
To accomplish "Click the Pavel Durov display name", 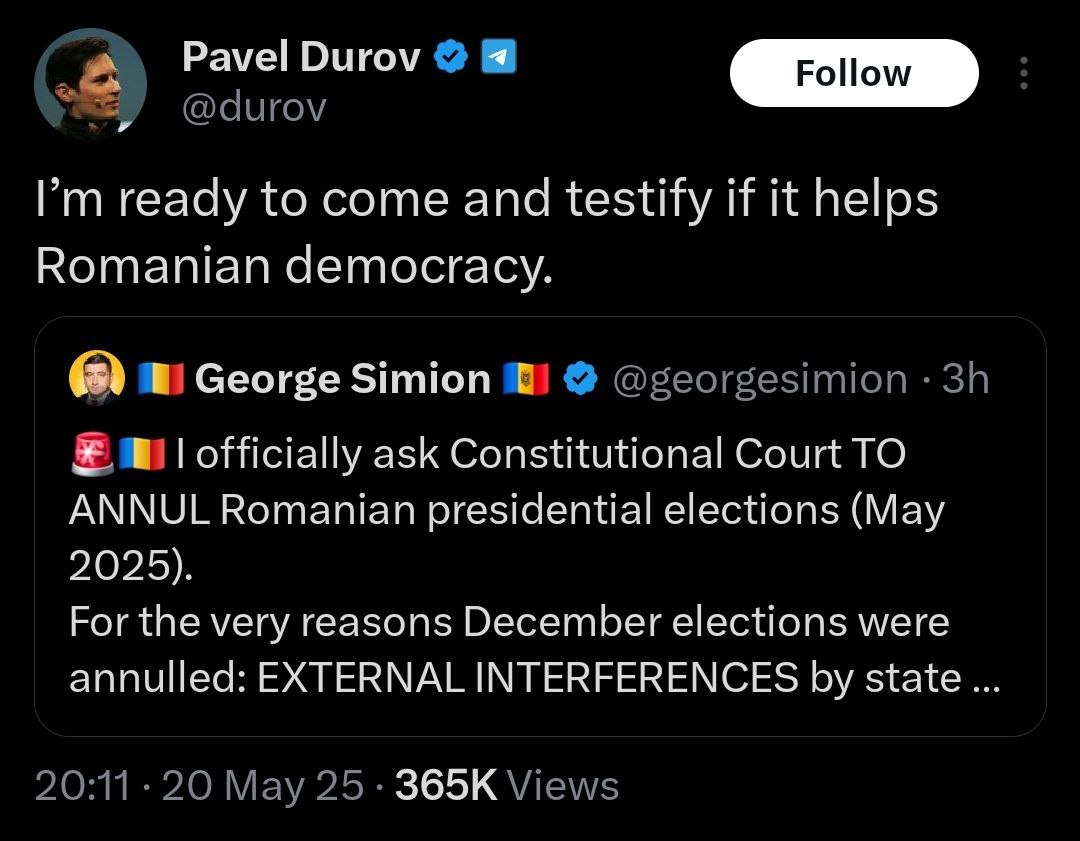I will click(x=301, y=60).
